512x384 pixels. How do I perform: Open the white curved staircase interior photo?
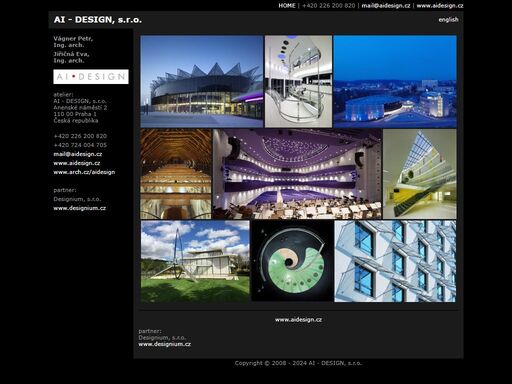(x=298, y=82)
